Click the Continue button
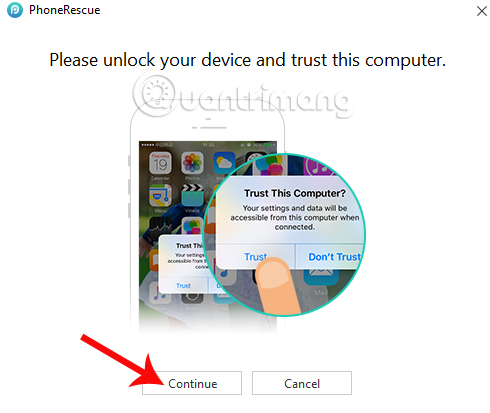Viewport: 490px width, 413px height. [x=192, y=383]
